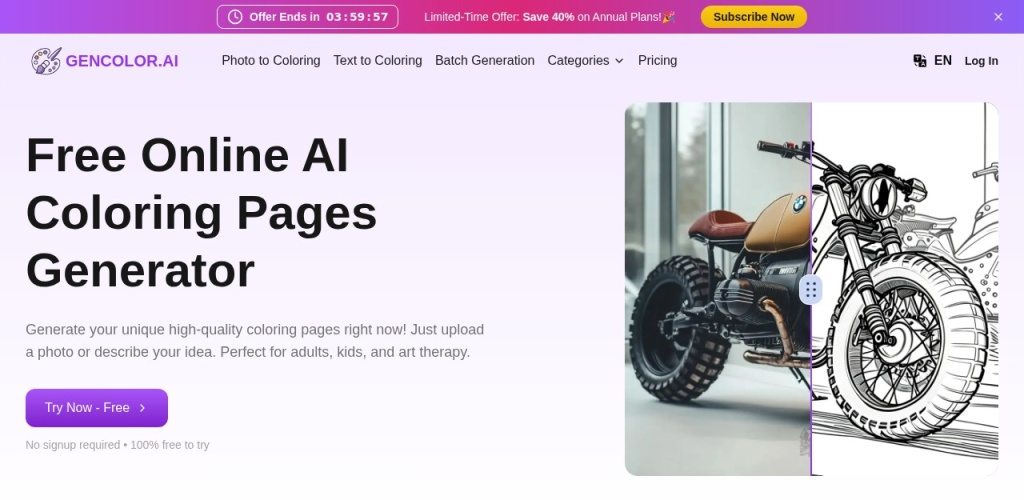
Task: Open Photo to Coloring page
Action: (271, 61)
